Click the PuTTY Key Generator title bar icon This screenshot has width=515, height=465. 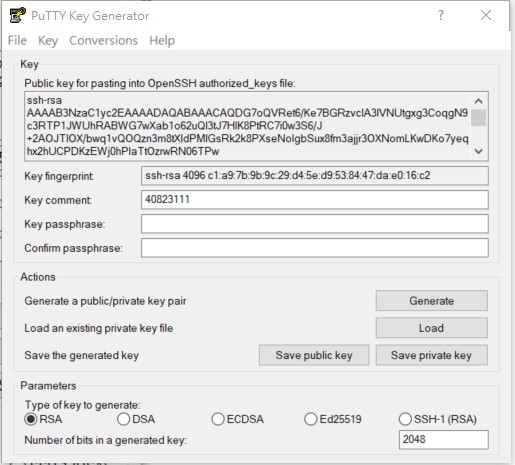point(18,15)
